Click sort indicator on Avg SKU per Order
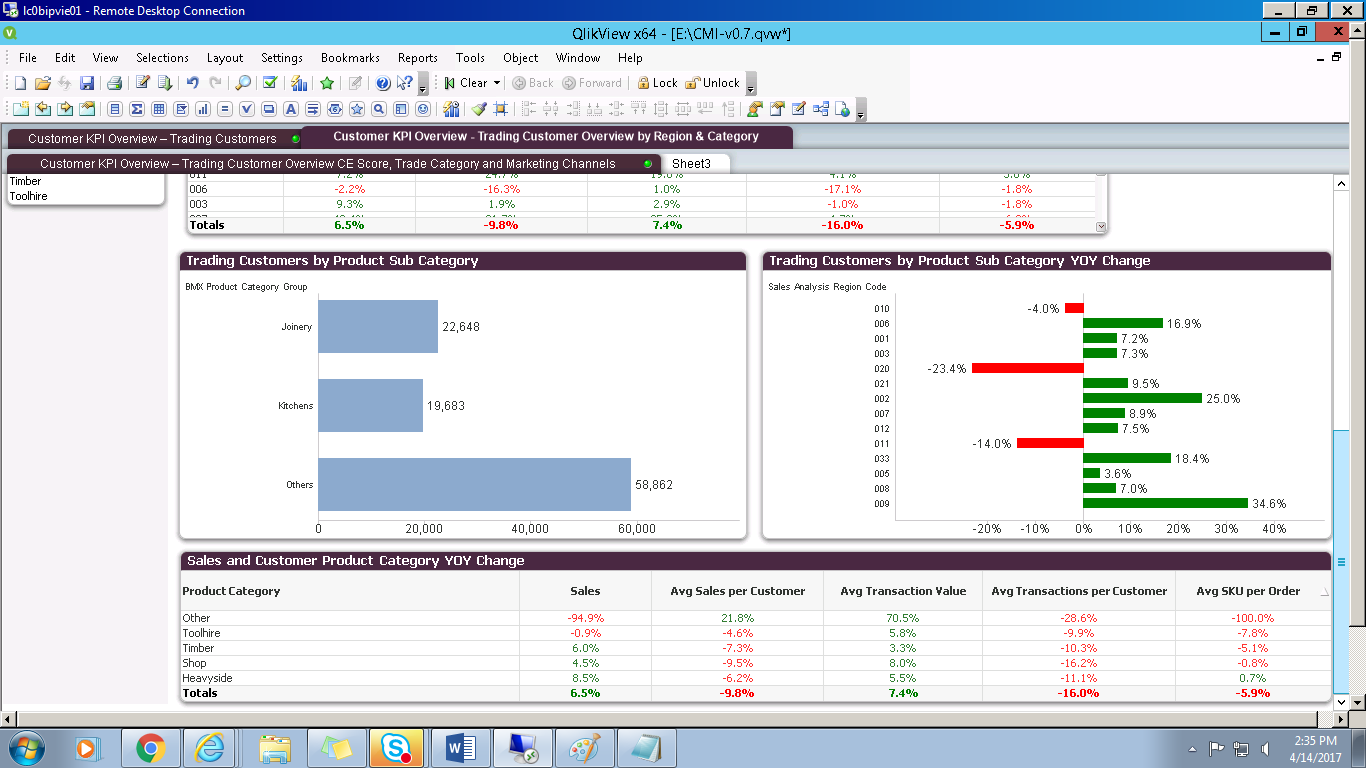 click(1325, 591)
